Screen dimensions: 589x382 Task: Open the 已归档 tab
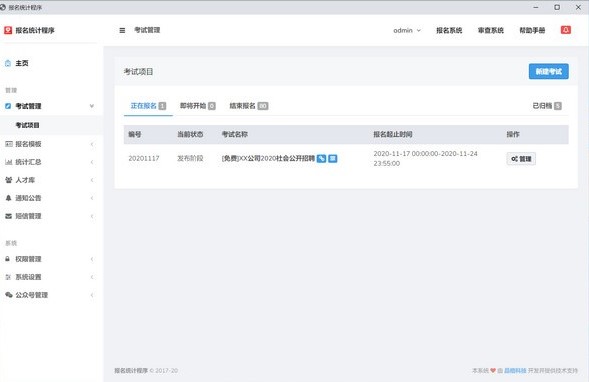pyautogui.click(x=547, y=106)
